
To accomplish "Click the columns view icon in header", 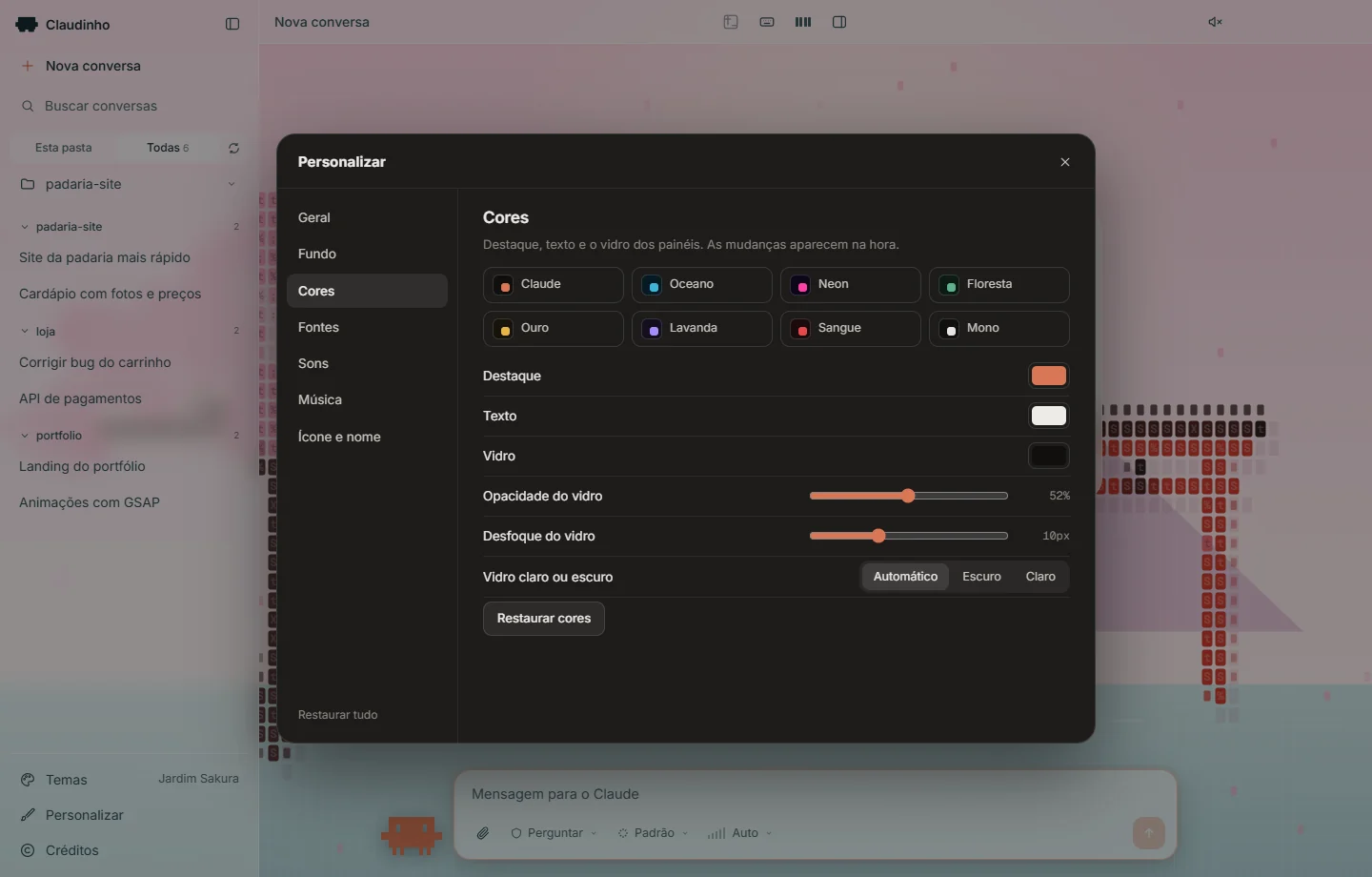I will coord(803,22).
